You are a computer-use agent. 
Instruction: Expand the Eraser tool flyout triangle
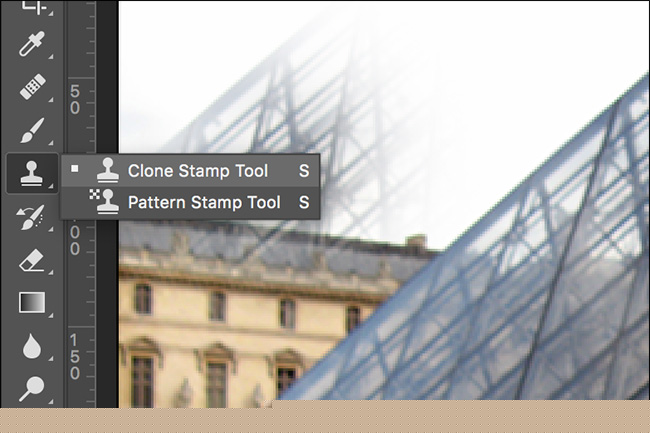coord(51,272)
